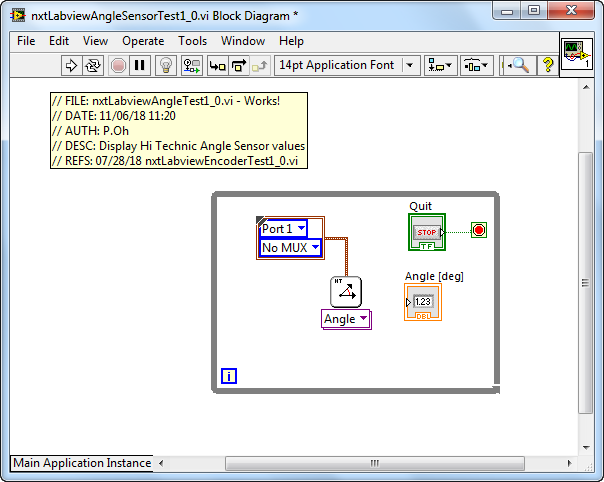
Task: Click Step Over button
Action: pyautogui.click(x=239, y=66)
